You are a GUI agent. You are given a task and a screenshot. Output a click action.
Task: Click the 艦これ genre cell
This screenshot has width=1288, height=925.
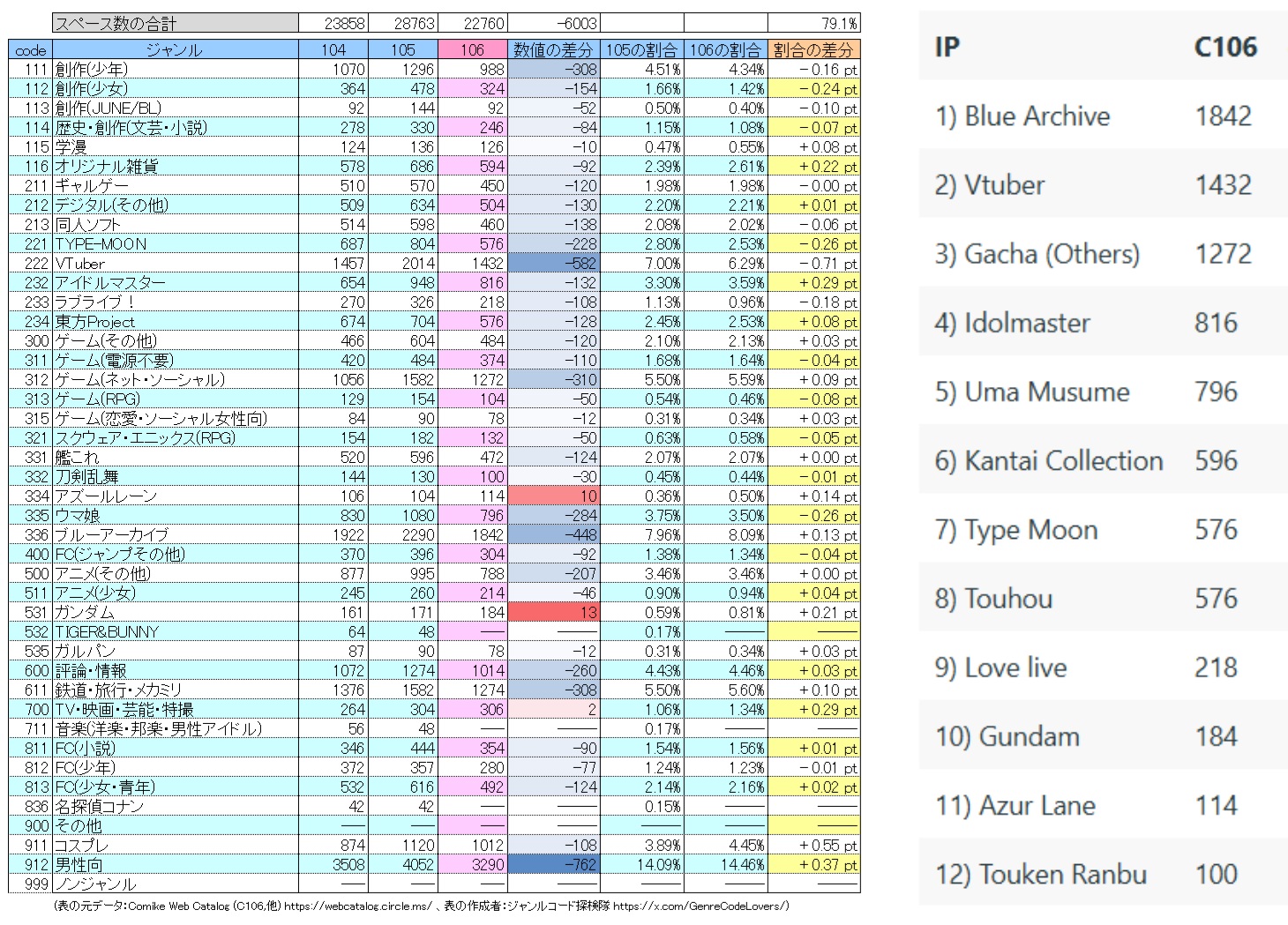tap(175, 457)
